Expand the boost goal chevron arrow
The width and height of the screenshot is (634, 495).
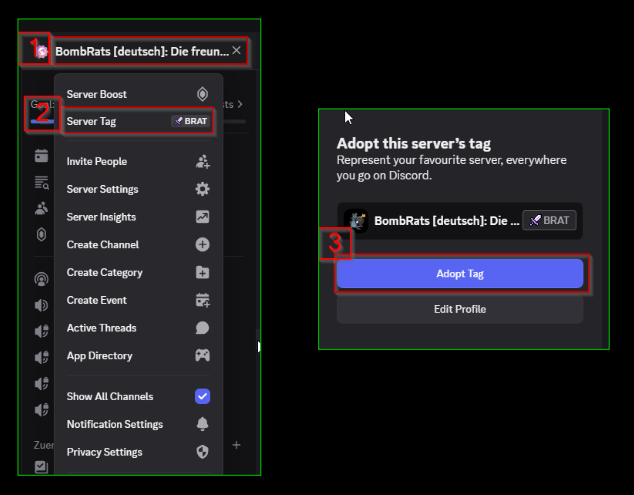[240, 104]
